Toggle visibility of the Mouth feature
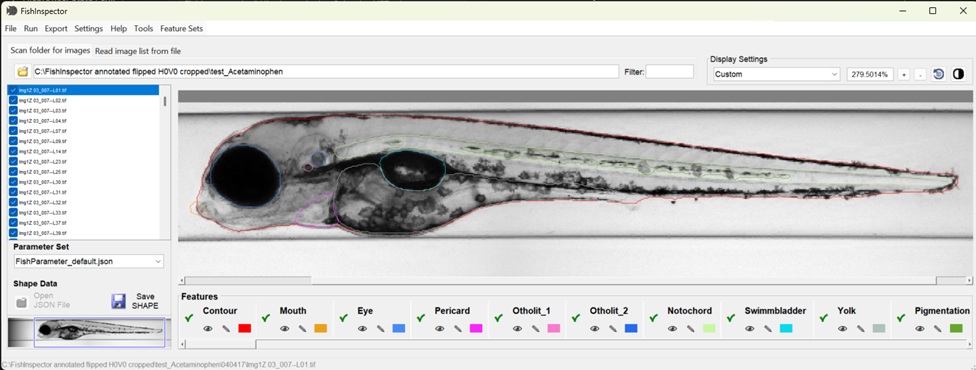This screenshot has width=976, height=370. pyautogui.click(x=284, y=328)
